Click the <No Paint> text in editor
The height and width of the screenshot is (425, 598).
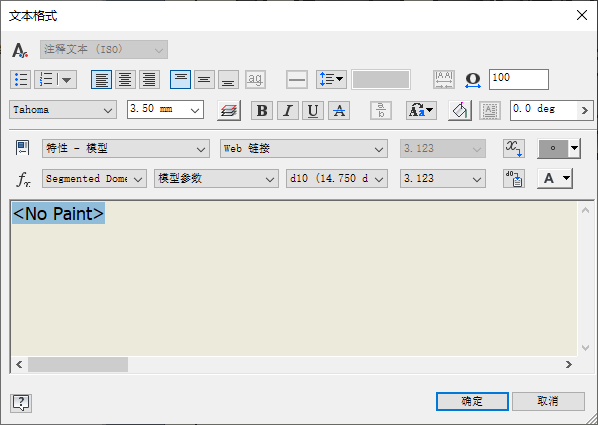point(58,213)
